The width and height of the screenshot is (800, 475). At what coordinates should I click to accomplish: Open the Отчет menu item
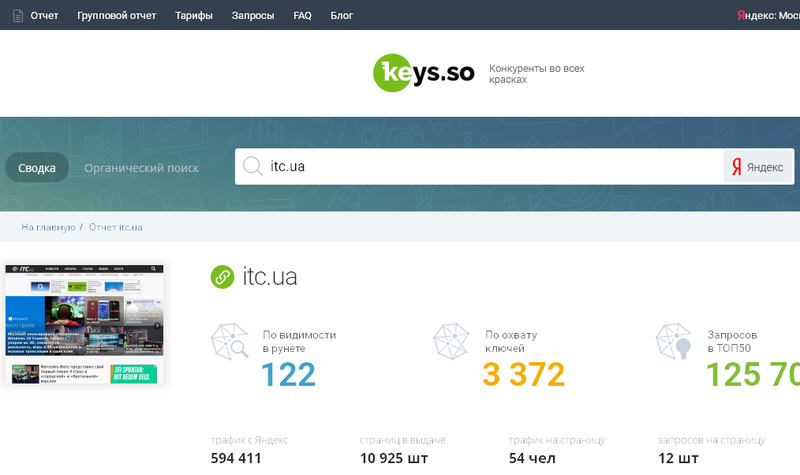[x=44, y=16]
